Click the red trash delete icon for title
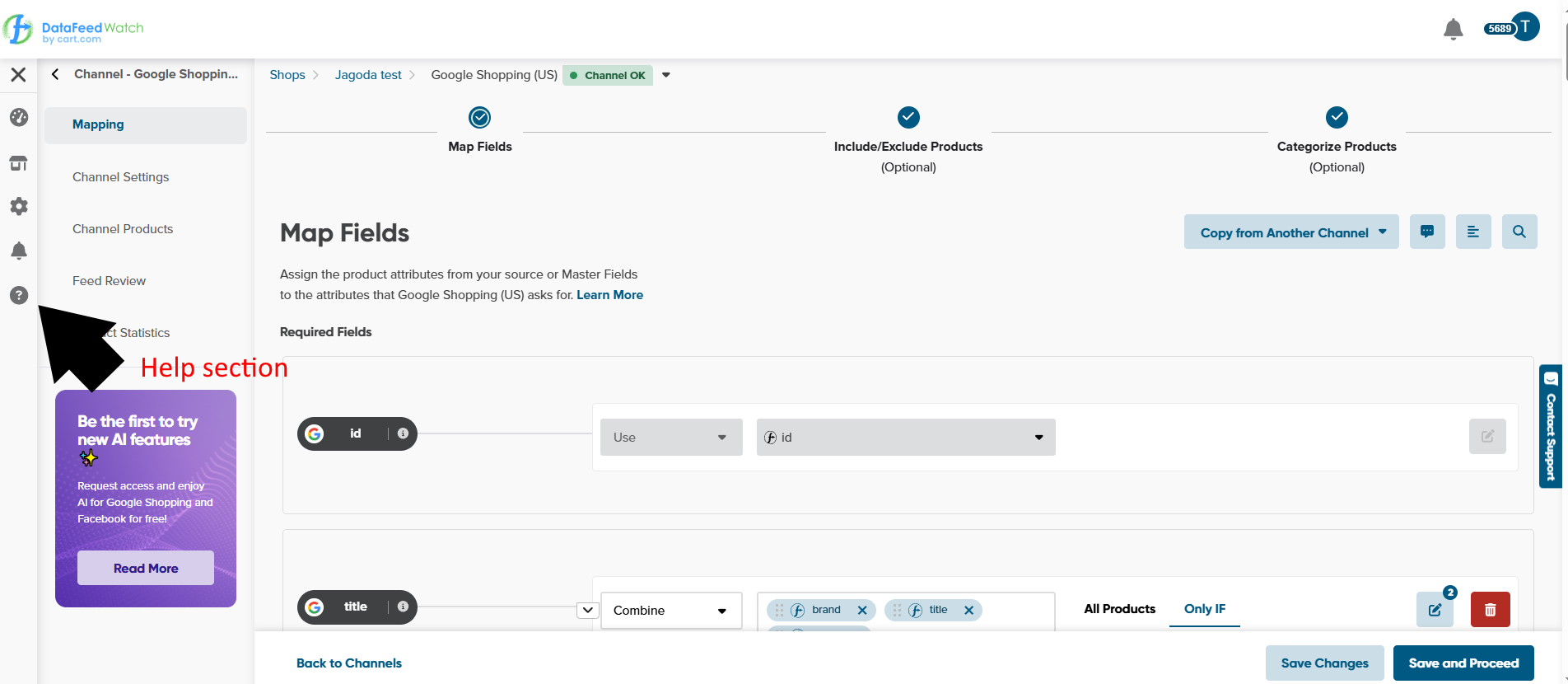1568x684 pixels. click(x=1490, y=610)
